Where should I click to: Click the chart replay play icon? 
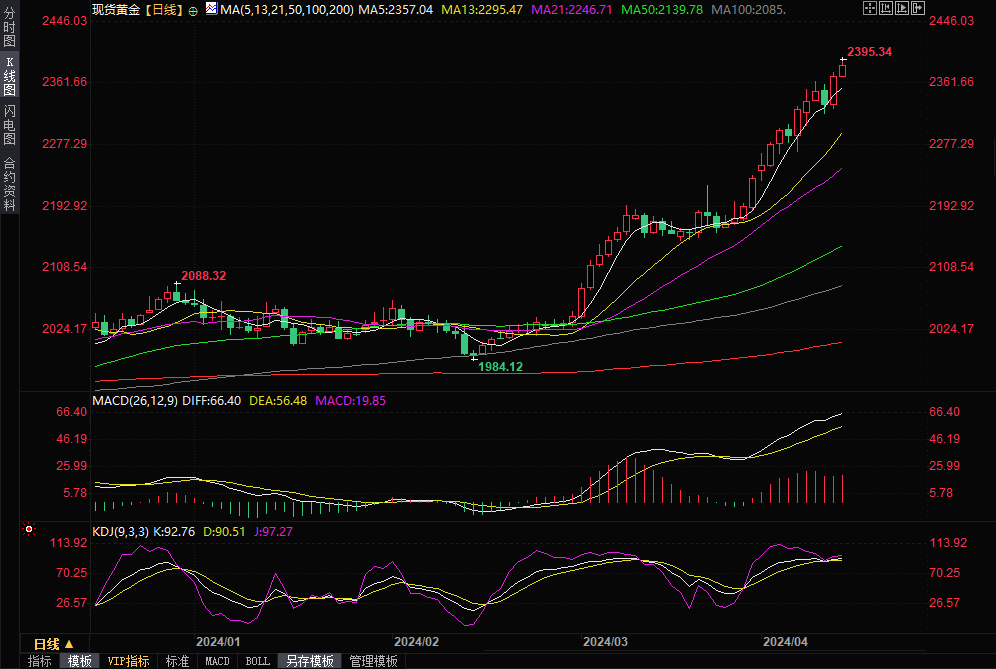click(902, 9)
